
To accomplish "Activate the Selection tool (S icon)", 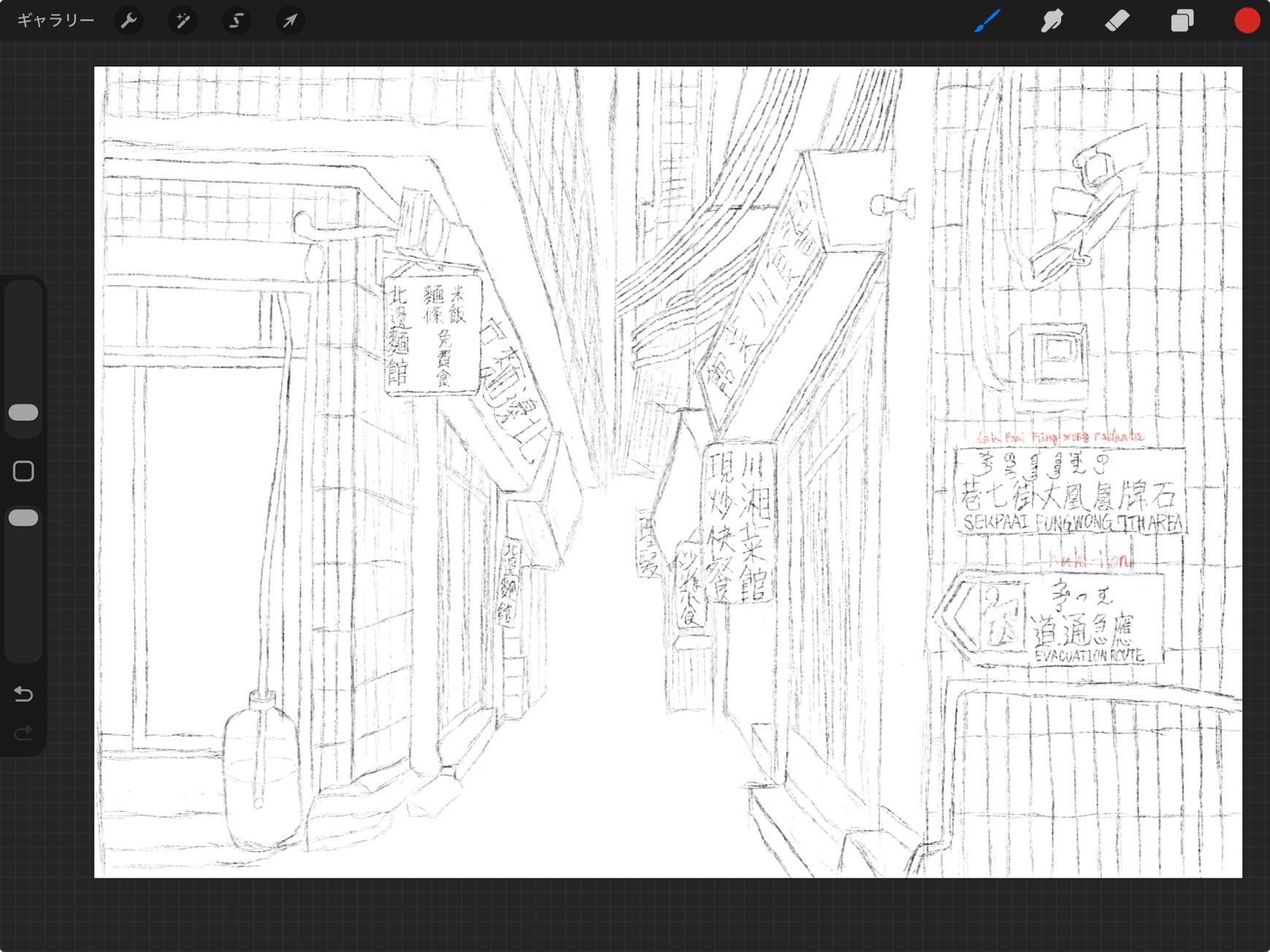I will click(236, 20).
